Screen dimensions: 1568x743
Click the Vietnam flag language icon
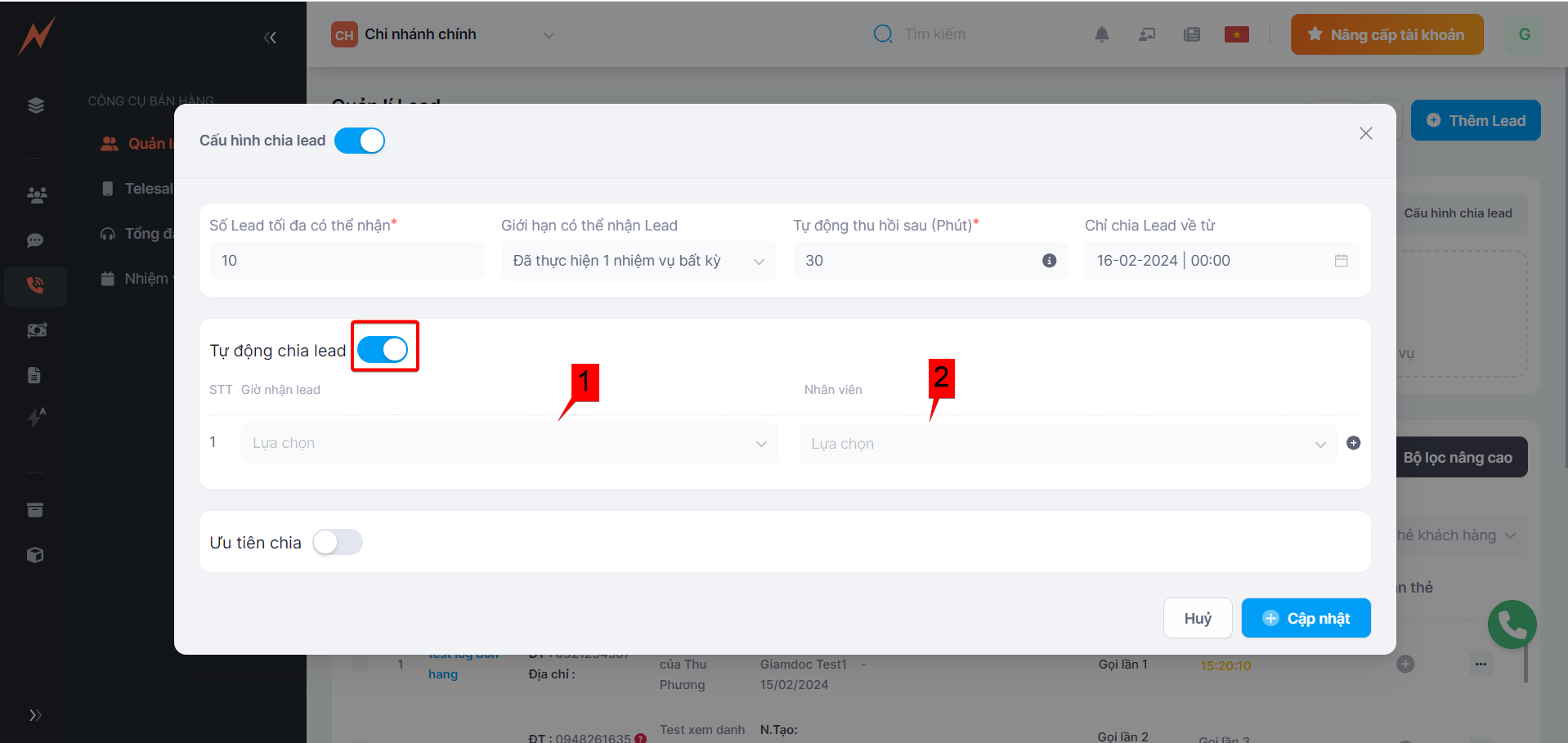point(1236,34)
